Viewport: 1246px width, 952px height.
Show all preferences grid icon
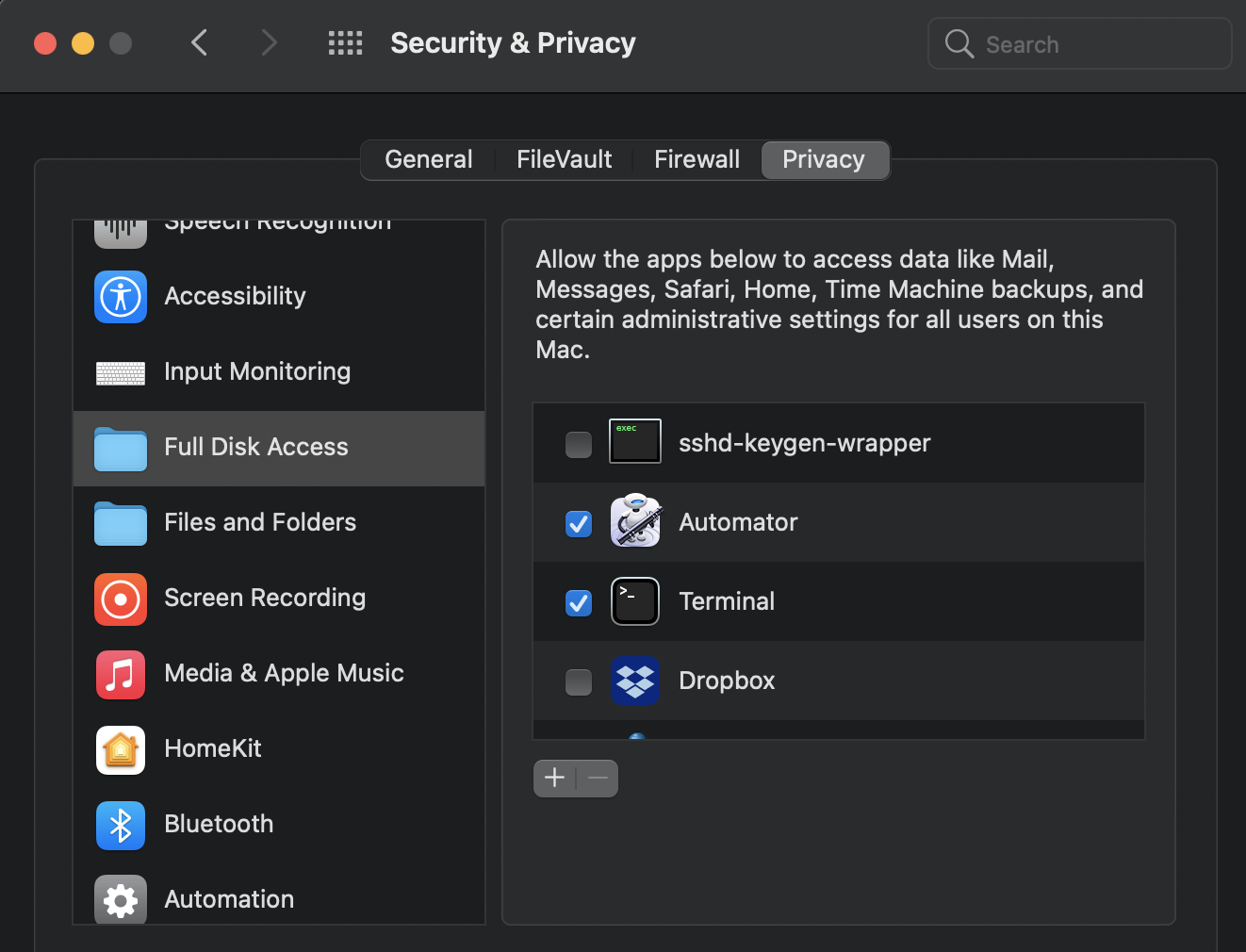345,43
